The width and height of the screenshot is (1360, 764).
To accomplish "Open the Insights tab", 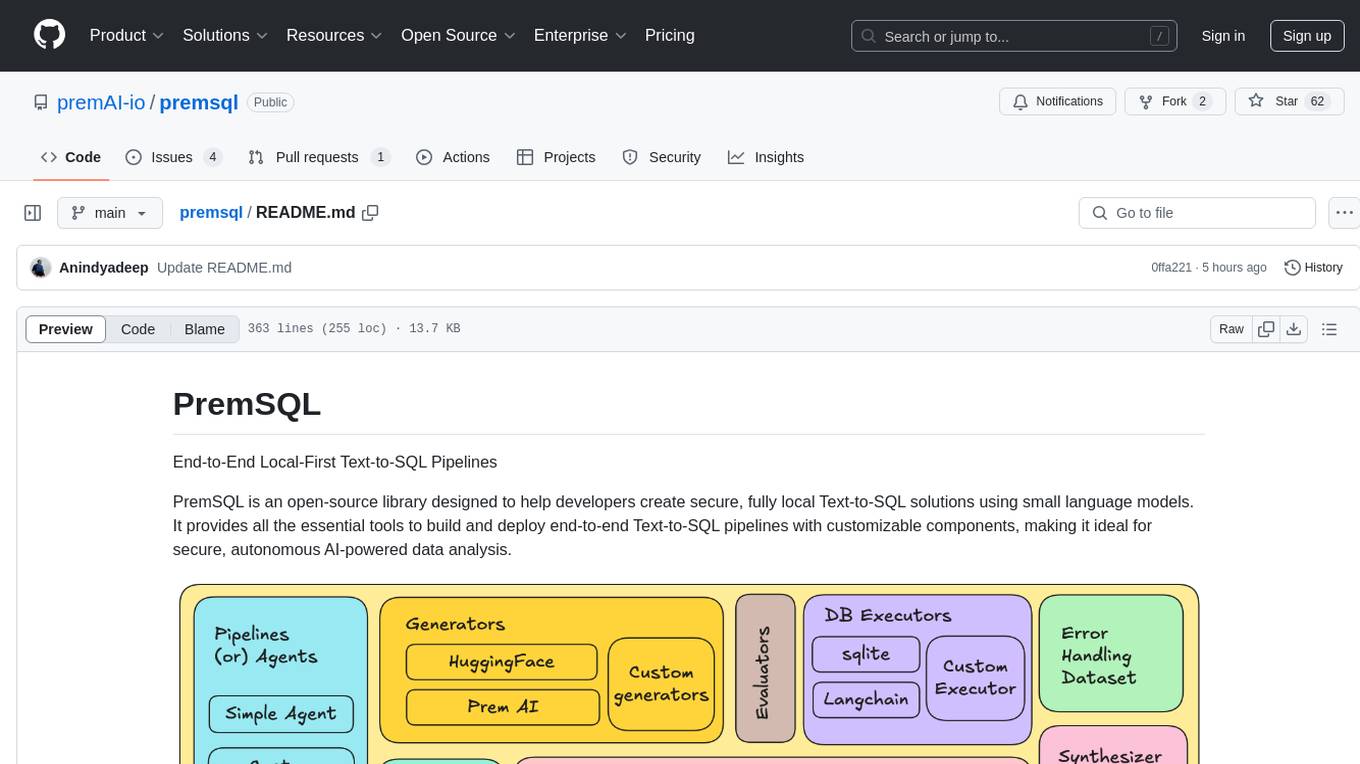I will pyautogui.click(x=766, y=157).
